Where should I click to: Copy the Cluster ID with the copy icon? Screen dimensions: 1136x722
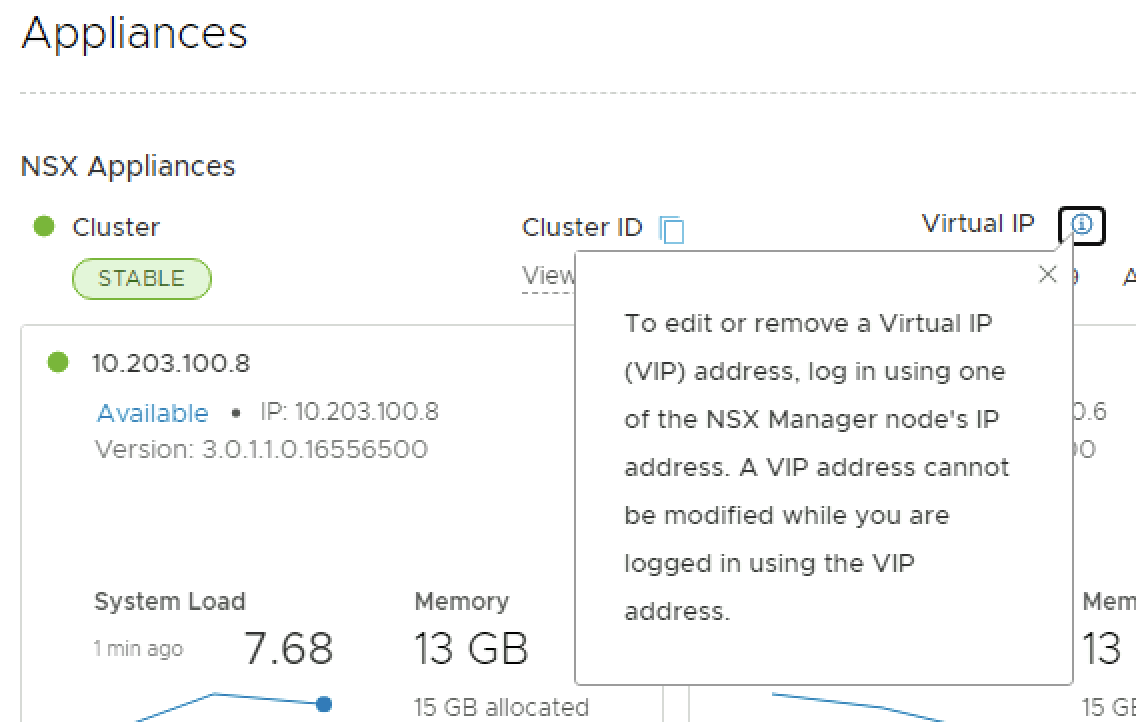[x=673, y=230]
